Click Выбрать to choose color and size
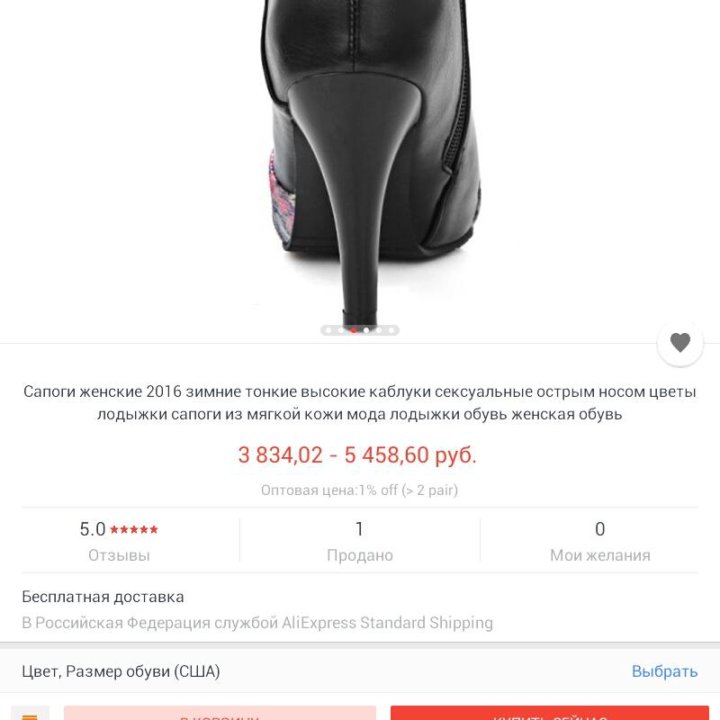Viewport: 720px width, 720px height. pos(664,671)
